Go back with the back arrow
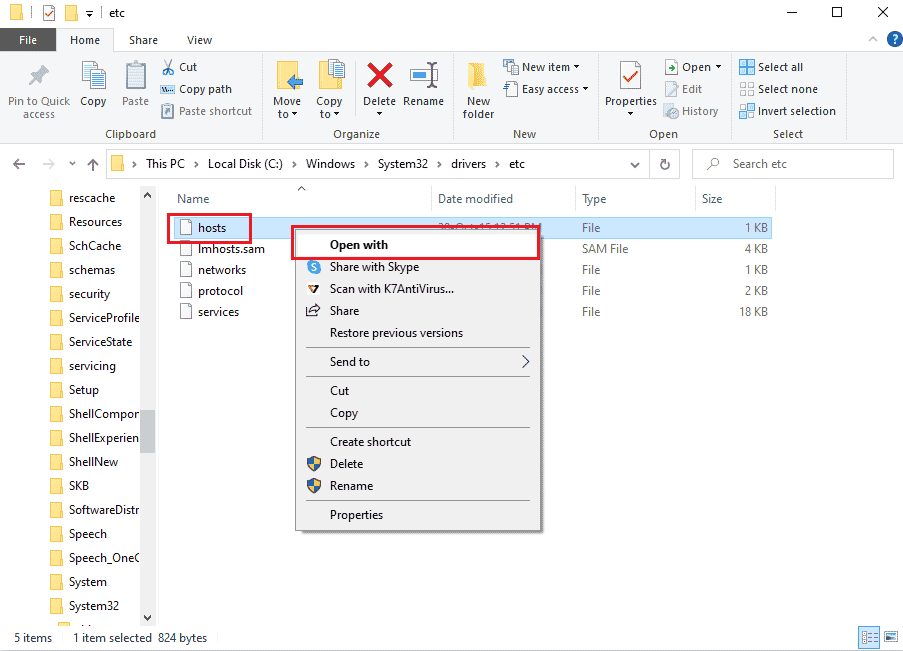 [19, 164]
